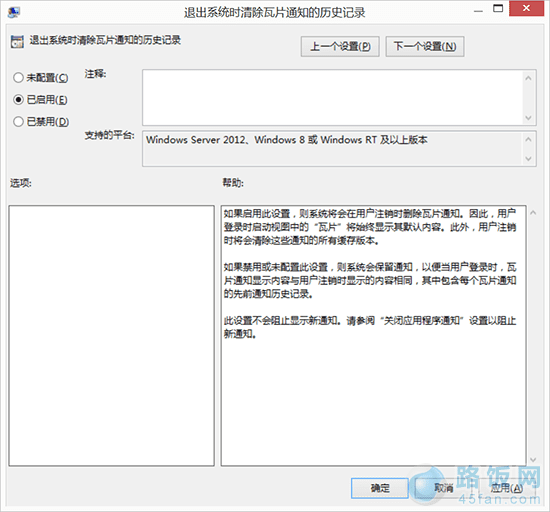Screen dimensions: 550x512
Task: Click the 应用(A) button
Action: 507,488
